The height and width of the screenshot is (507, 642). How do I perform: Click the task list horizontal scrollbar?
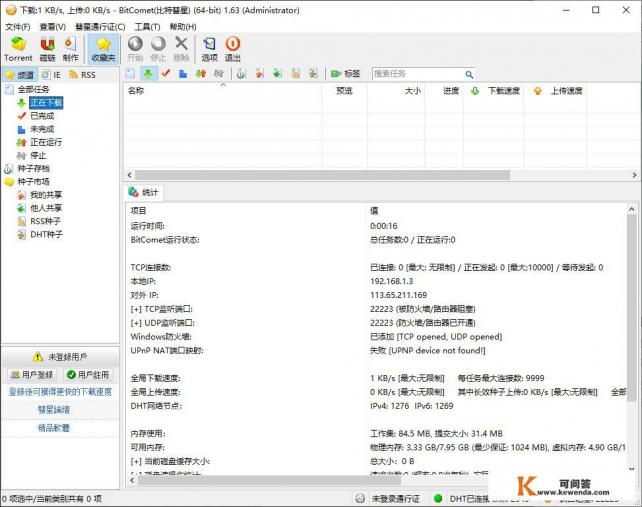coord(322,175)
